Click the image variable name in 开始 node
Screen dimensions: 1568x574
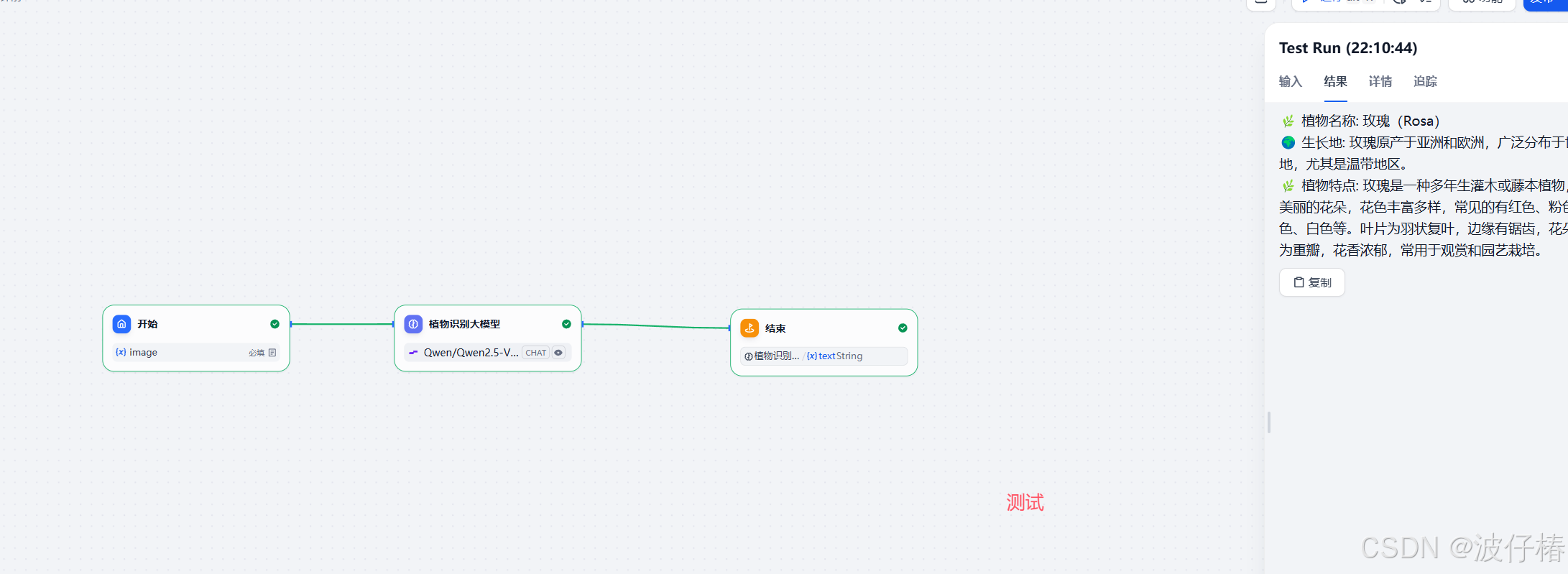click(143, 353)
